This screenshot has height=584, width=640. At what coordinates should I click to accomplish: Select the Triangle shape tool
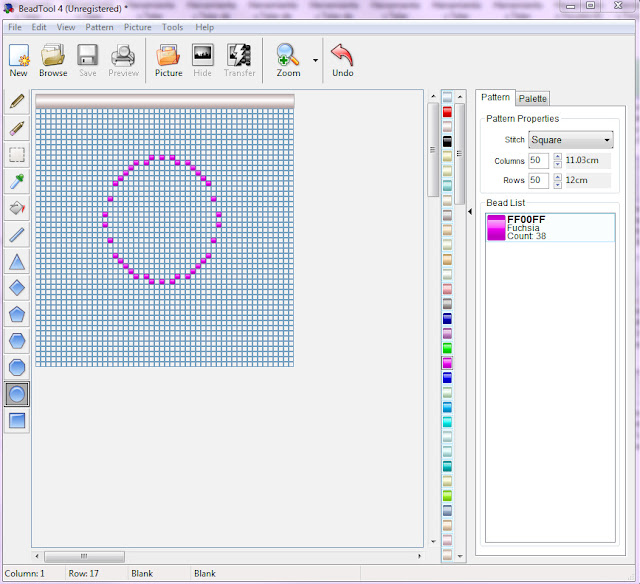(x=17, y=262)
